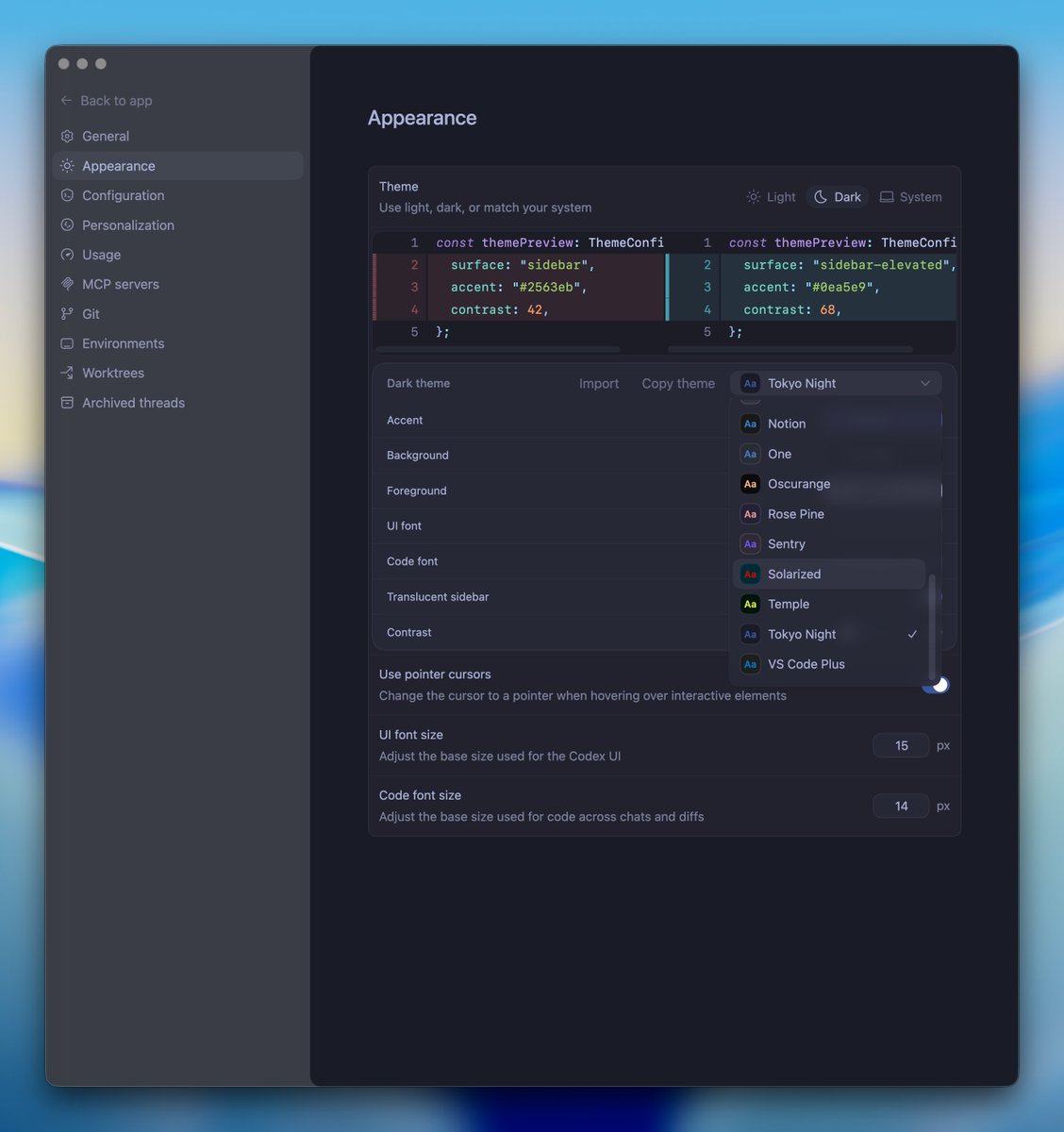This screenshot has width=1064, height=1132.
Task: Open the Git settings page
Action: pos(178,314)
